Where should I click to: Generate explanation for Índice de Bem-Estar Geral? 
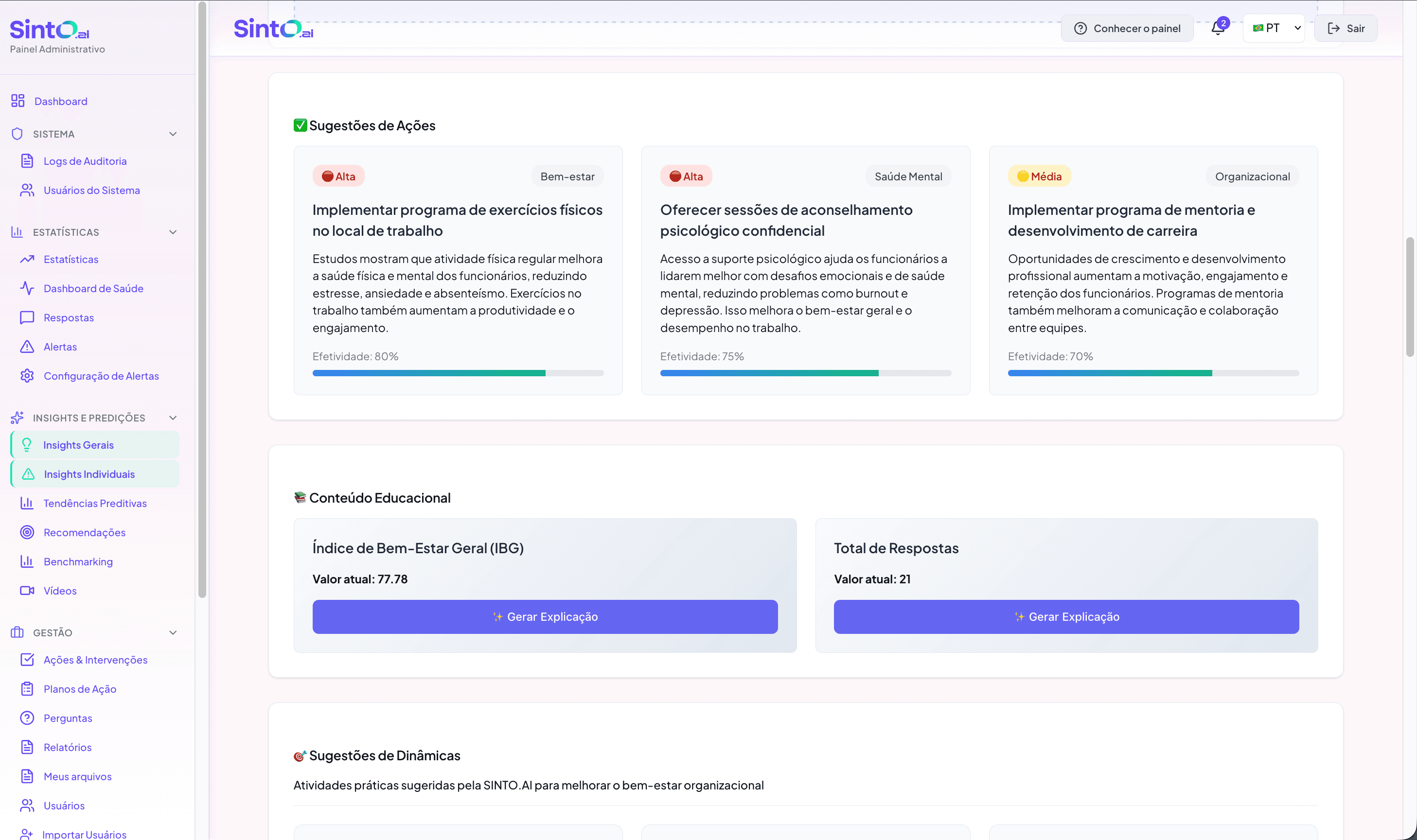point(545,616)
